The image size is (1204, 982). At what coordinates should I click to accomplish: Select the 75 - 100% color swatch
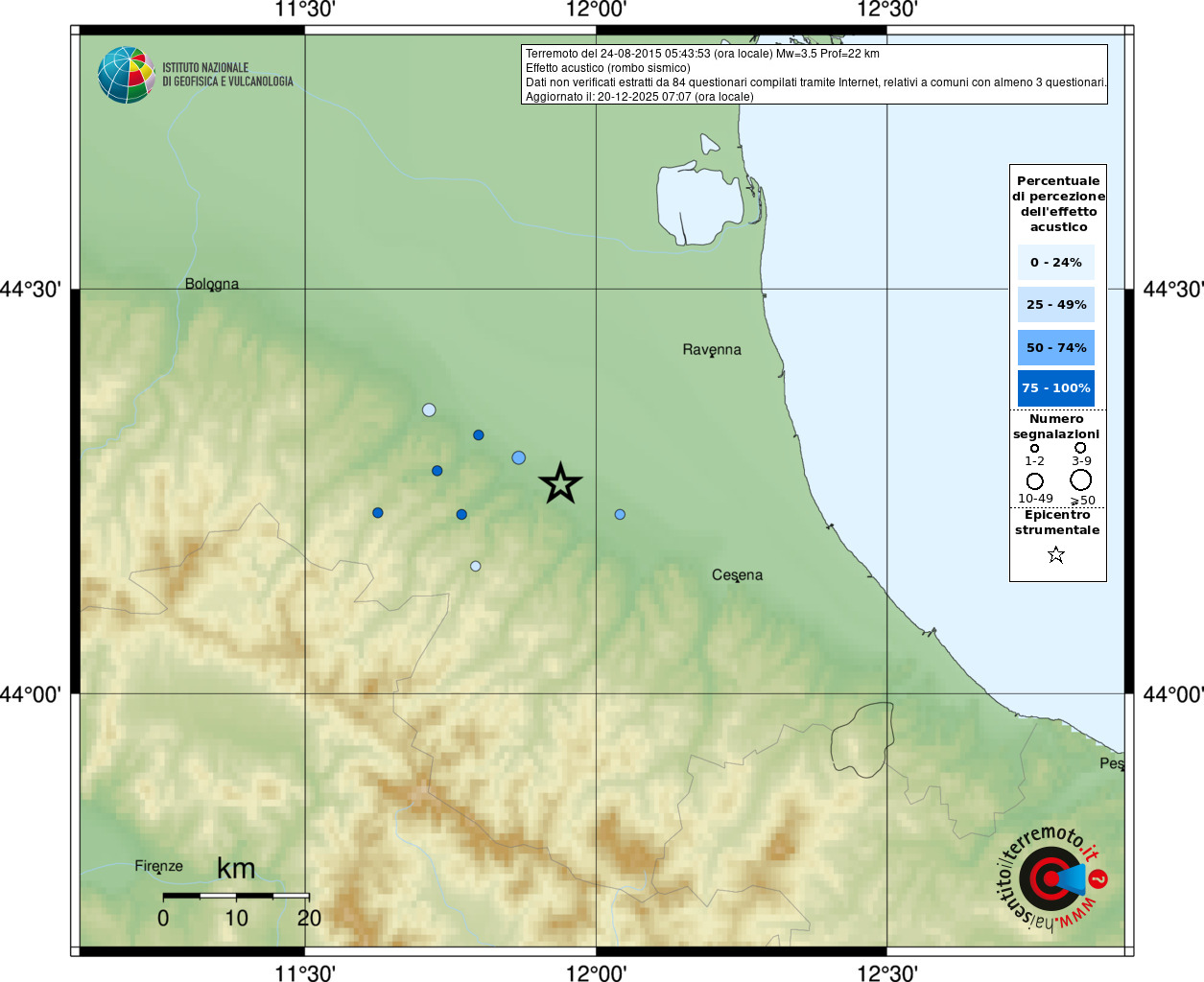(1056, 388)
